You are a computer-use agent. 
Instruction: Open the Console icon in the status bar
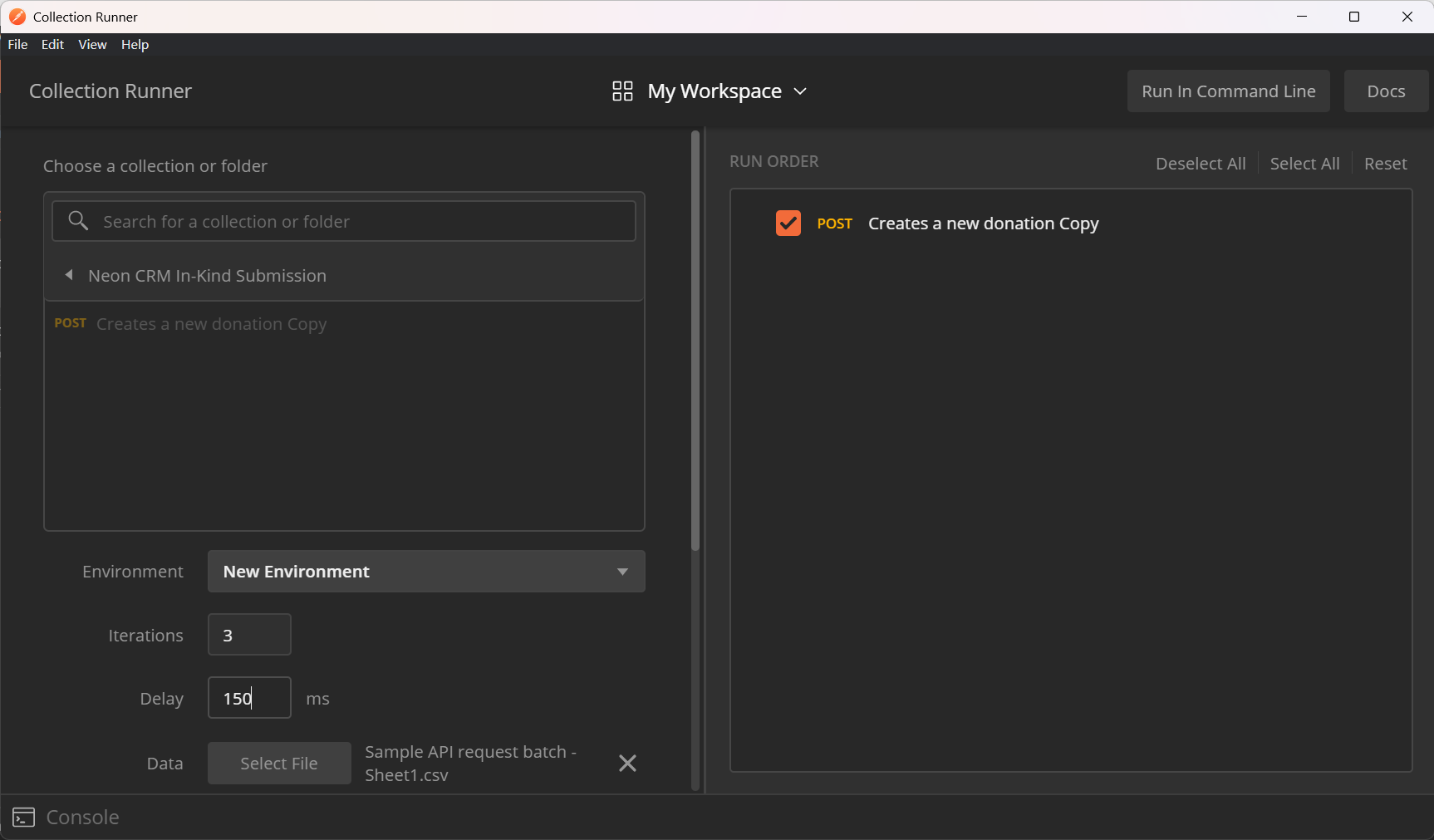pyautogui.click(x=23, y=818)
